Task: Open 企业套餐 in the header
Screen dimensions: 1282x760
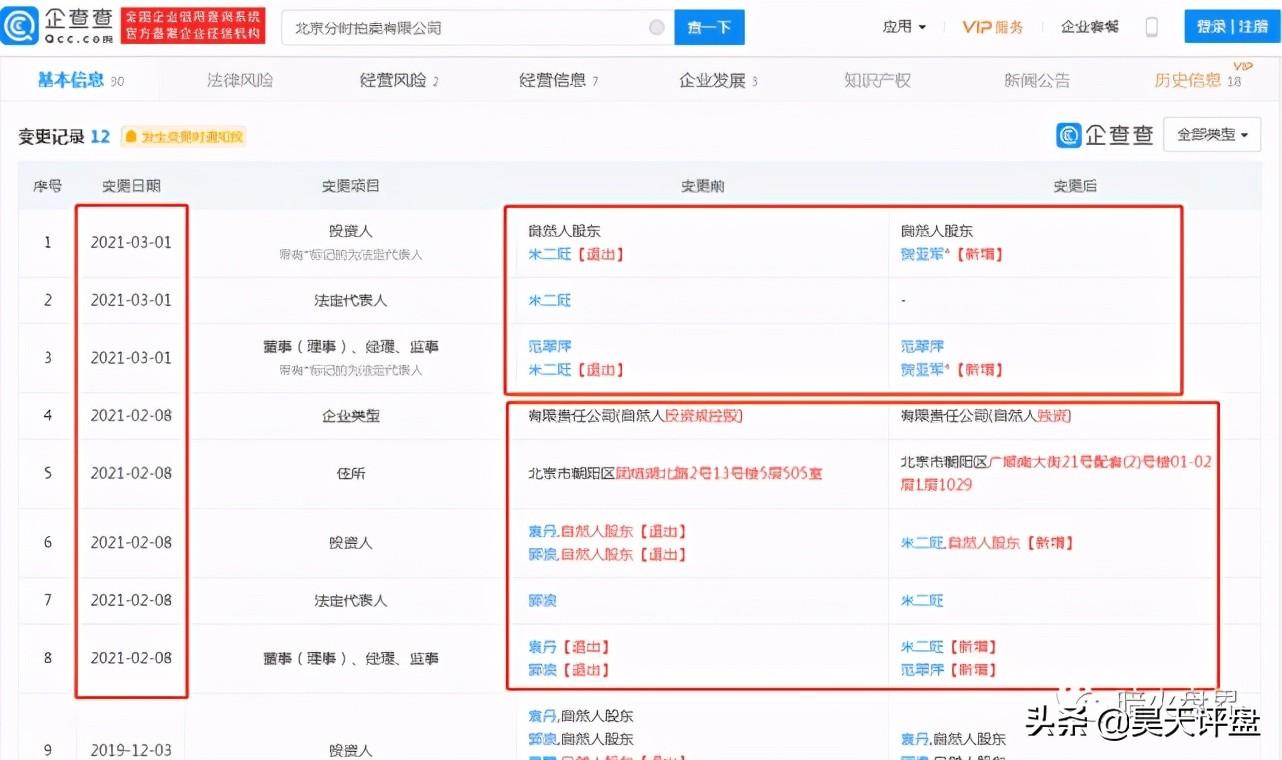Action: tap(1090, 27)
